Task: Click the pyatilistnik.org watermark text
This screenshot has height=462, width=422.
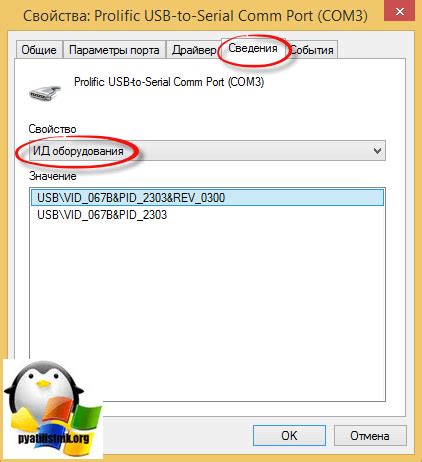Action: (53, 438)
